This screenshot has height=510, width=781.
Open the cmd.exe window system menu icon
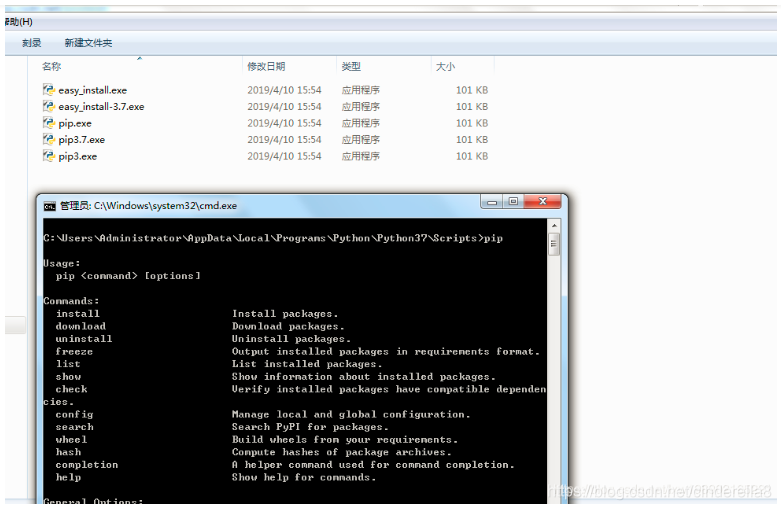coord(49,206)
